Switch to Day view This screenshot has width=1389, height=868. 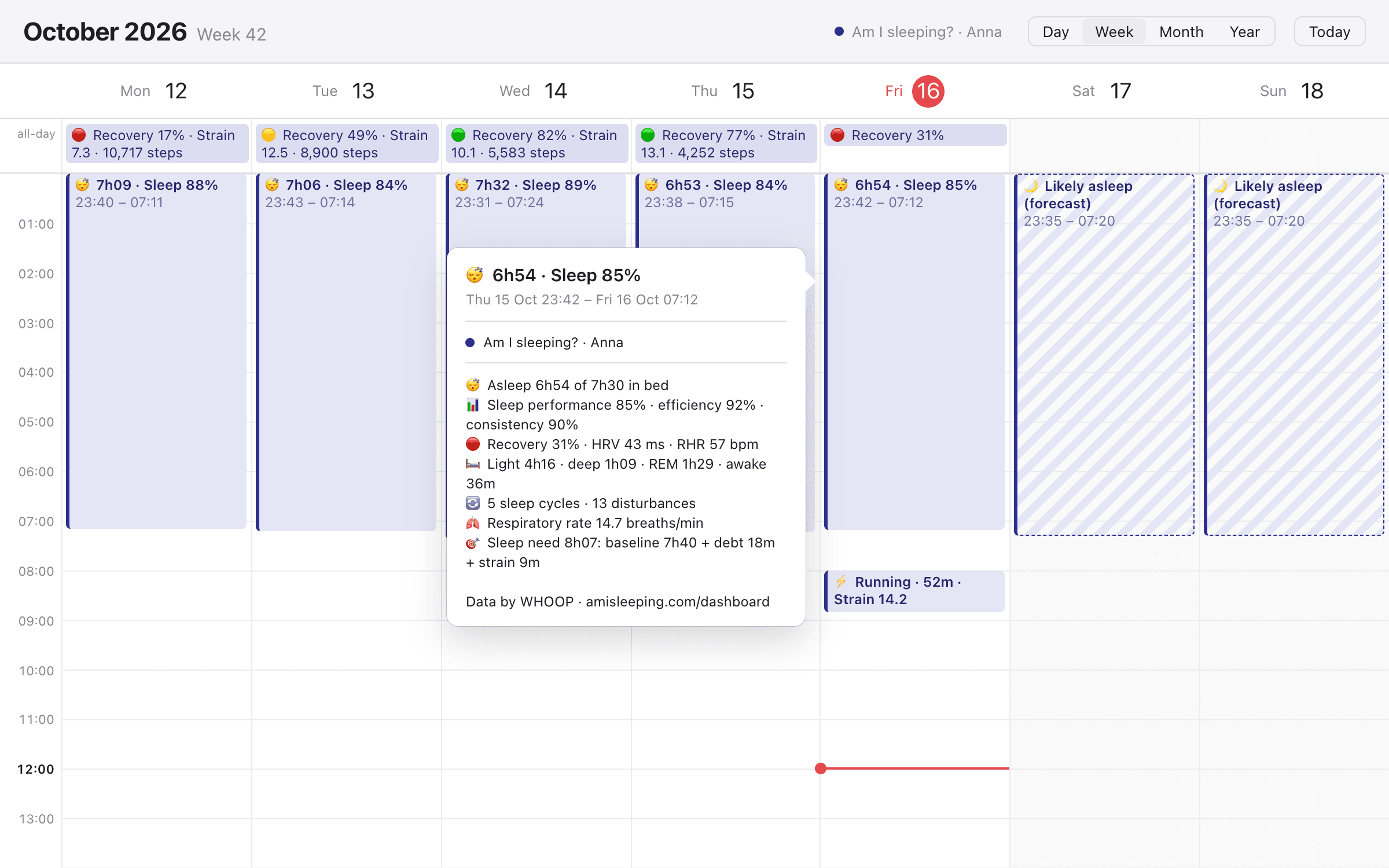point(1056,32)
